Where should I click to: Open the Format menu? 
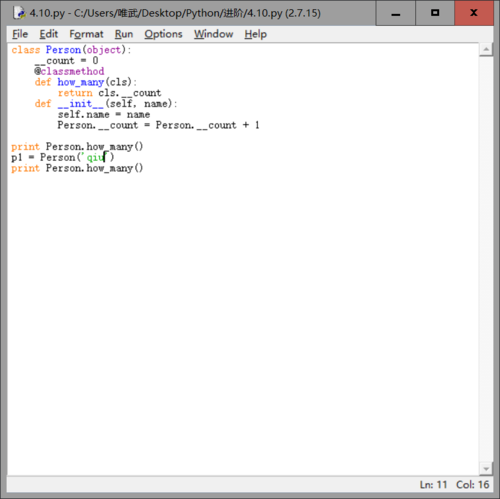click(86, 34)
